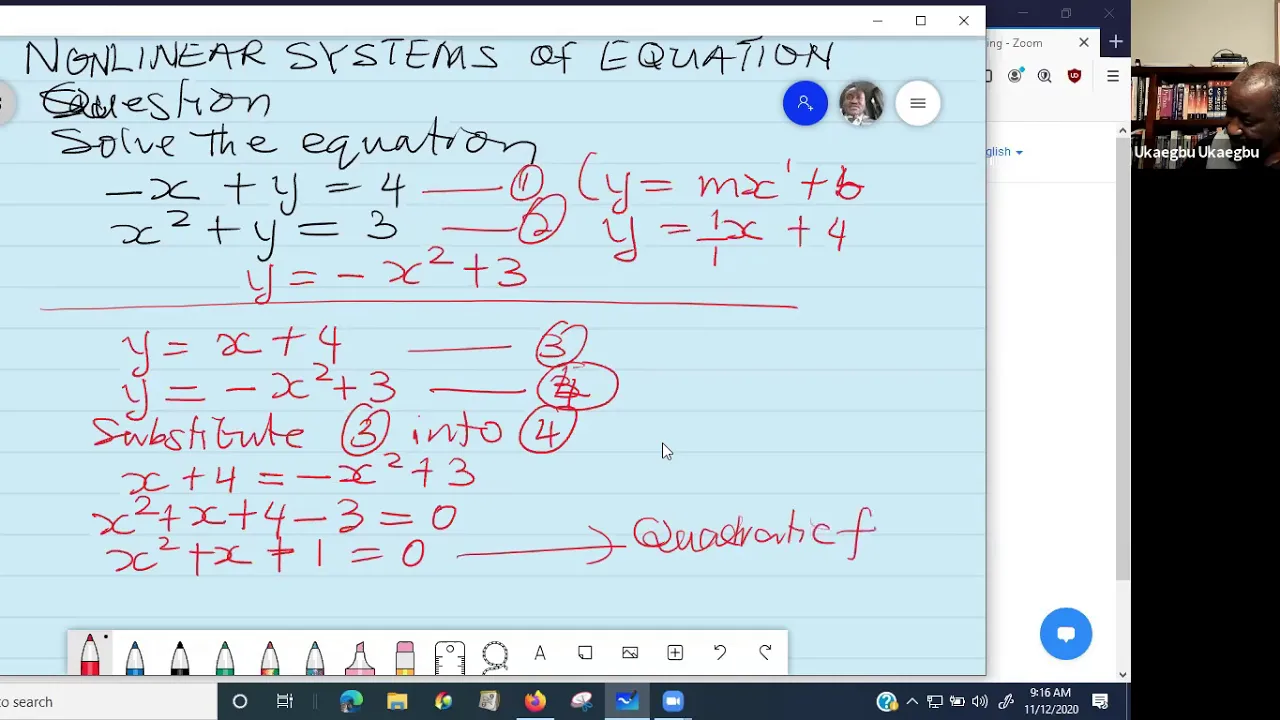Open the whiteboard settings hamburger menu
Image resolution: width=1280 pixels, height=720 pixels.
[918, 103]
